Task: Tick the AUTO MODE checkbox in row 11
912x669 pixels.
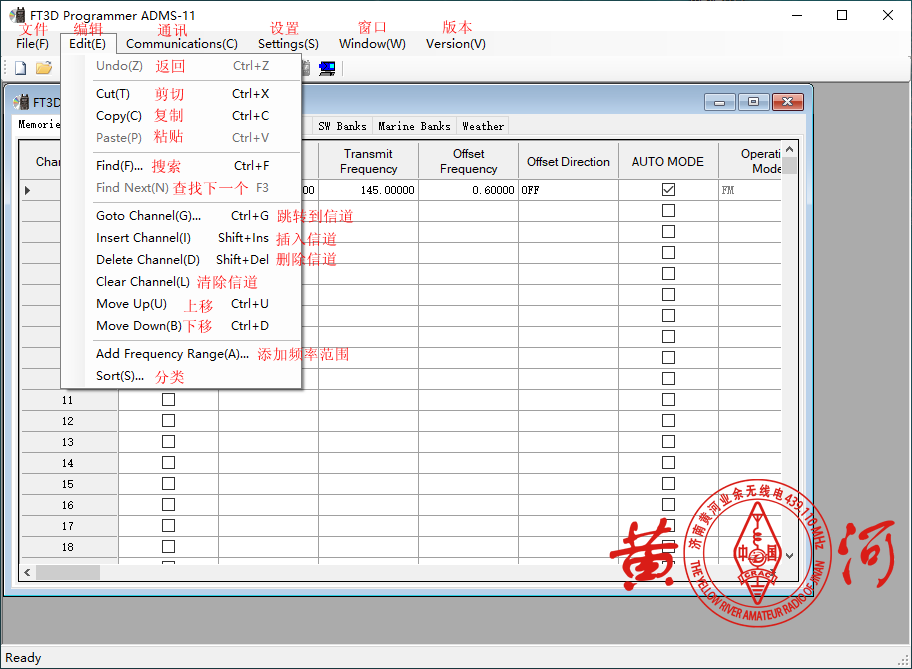Action: tap(668, 400)
